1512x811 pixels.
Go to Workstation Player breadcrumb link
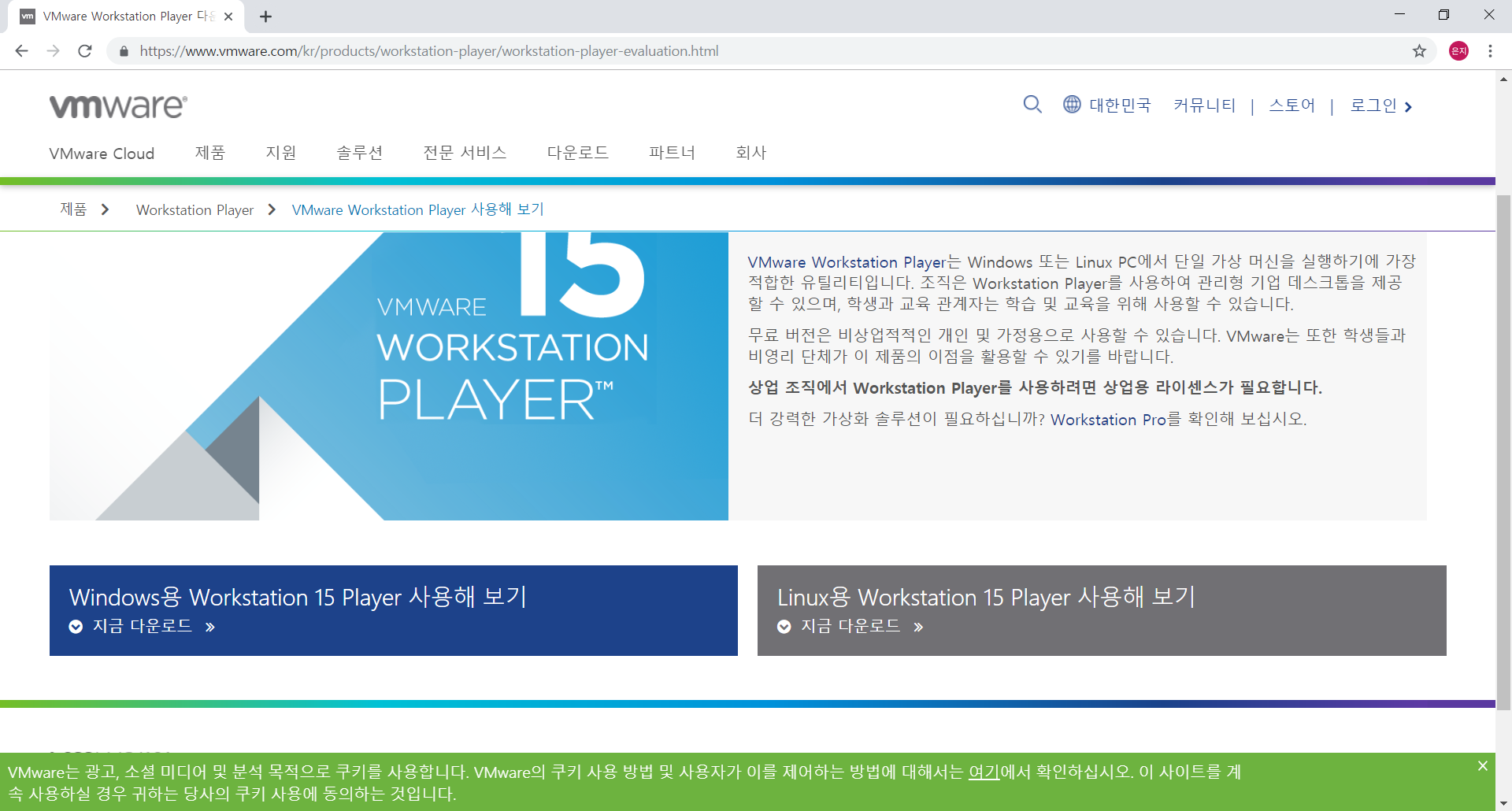click(195, 210)
